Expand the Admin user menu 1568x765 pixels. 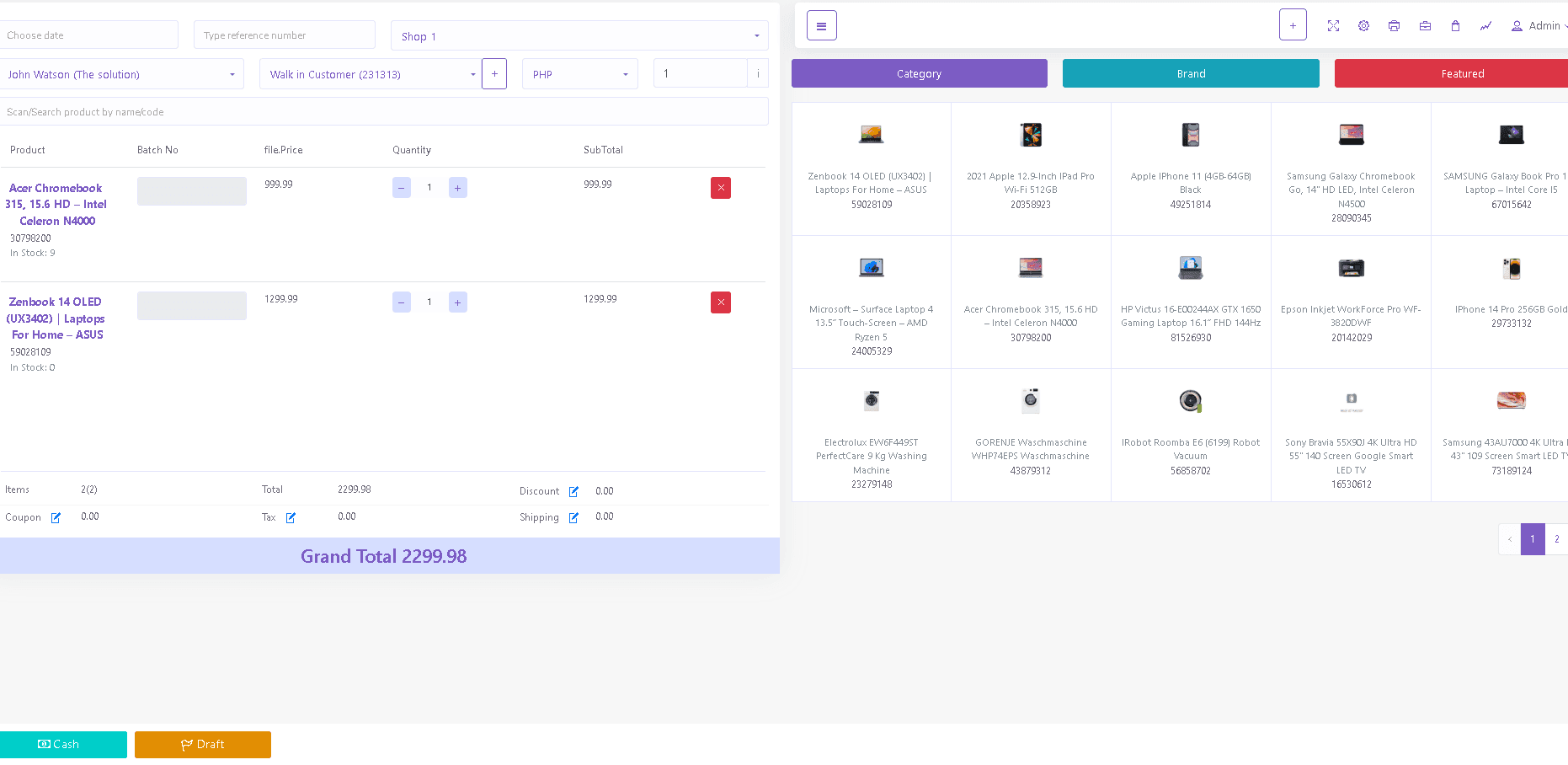(1539, 26)
